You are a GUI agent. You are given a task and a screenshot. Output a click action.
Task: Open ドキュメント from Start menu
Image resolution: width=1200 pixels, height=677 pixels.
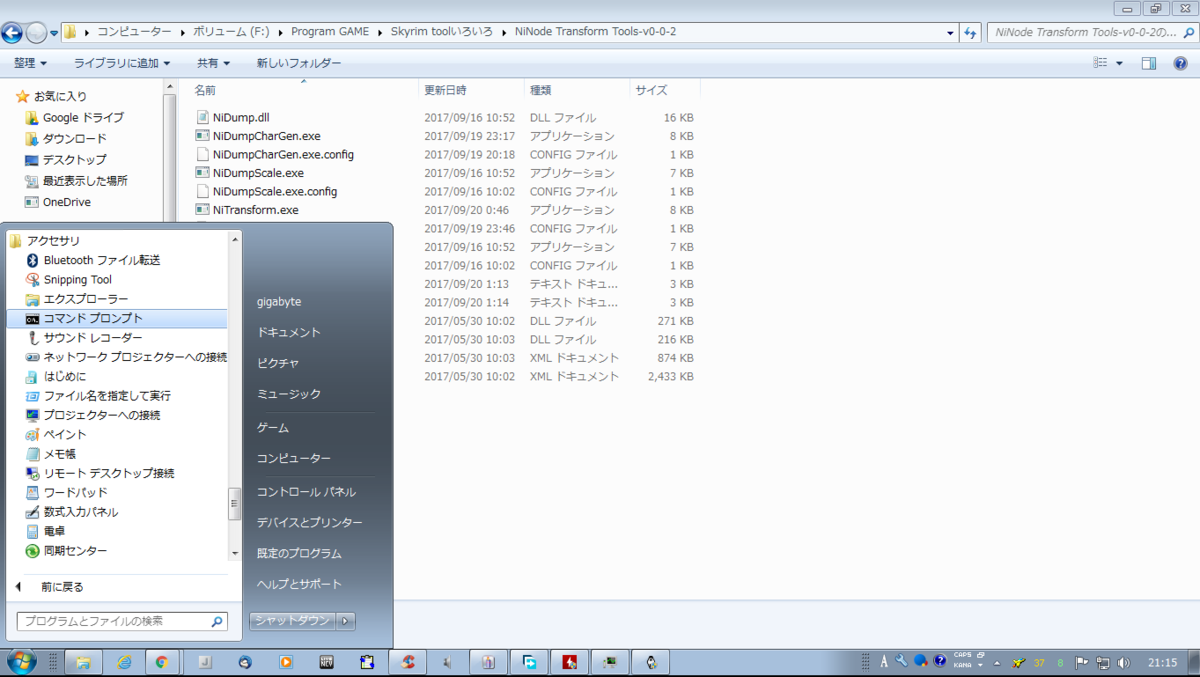click(x=289, y=332)
